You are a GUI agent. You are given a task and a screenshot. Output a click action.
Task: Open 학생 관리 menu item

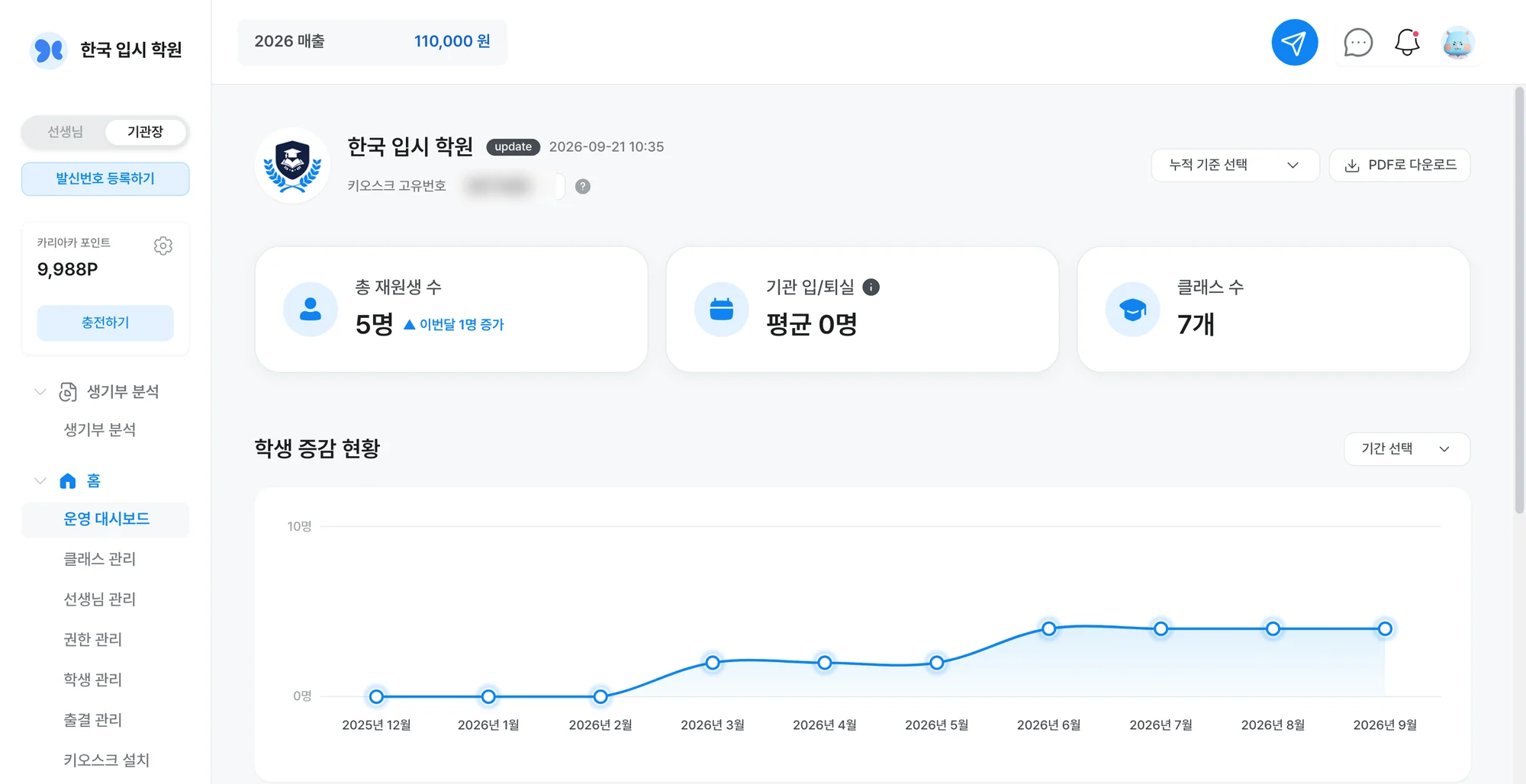point(93,680)
